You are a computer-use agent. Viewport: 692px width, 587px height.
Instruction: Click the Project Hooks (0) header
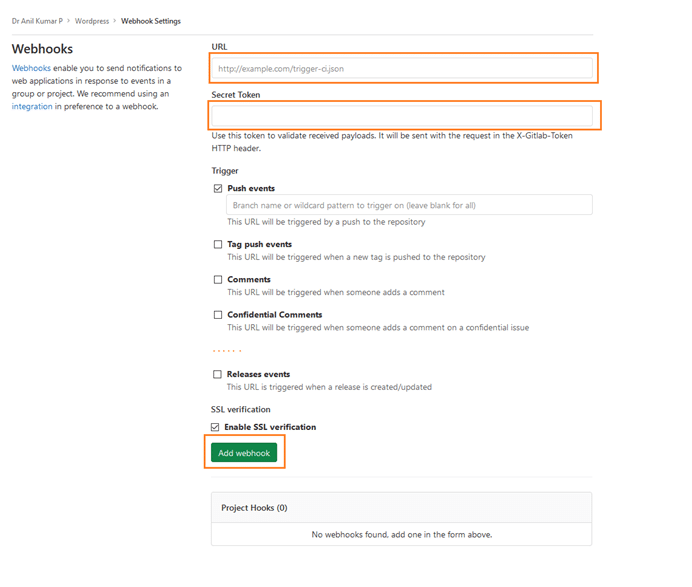click(254, 508)
